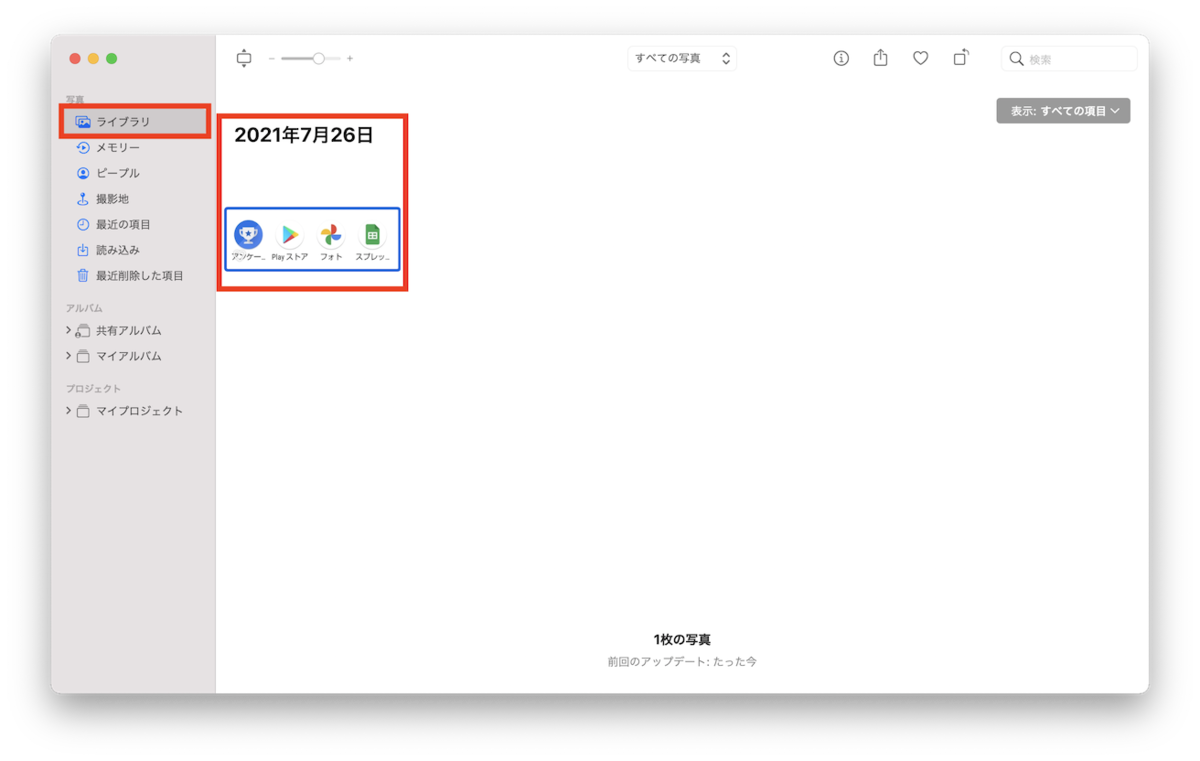Select the photo thumbnail of app icons
This screenshot has width=1200, height=761.
pyautogui.click(x=312, y=239)
